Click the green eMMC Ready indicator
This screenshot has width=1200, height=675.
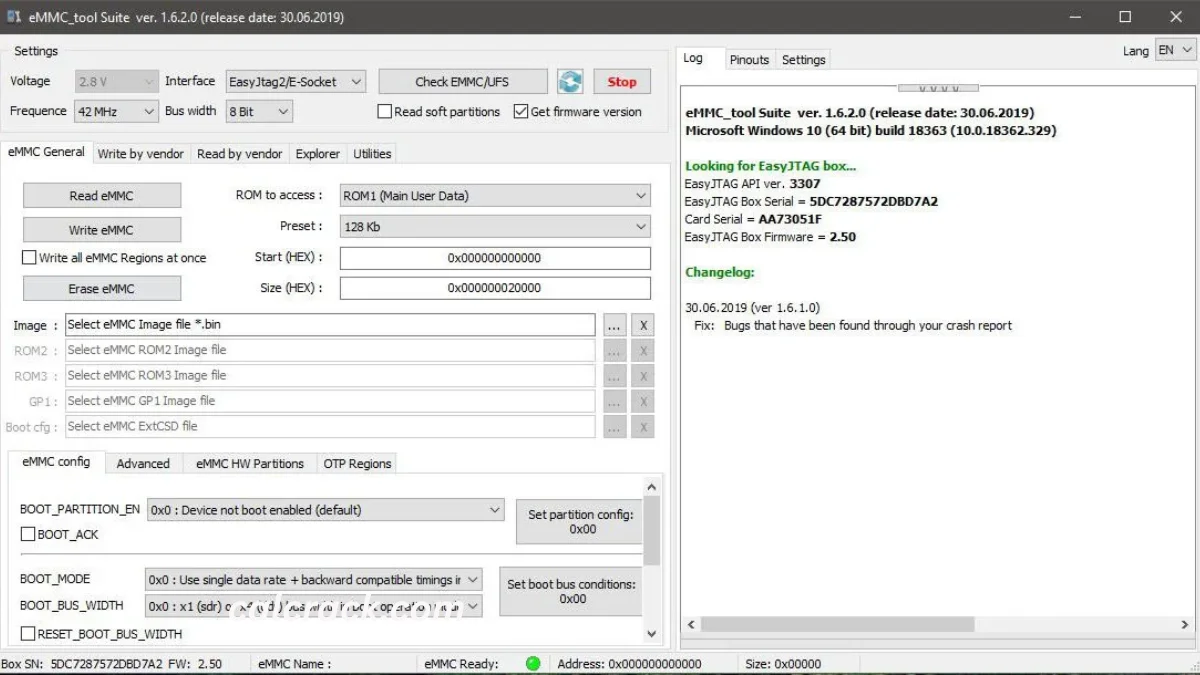coord(533,663)
